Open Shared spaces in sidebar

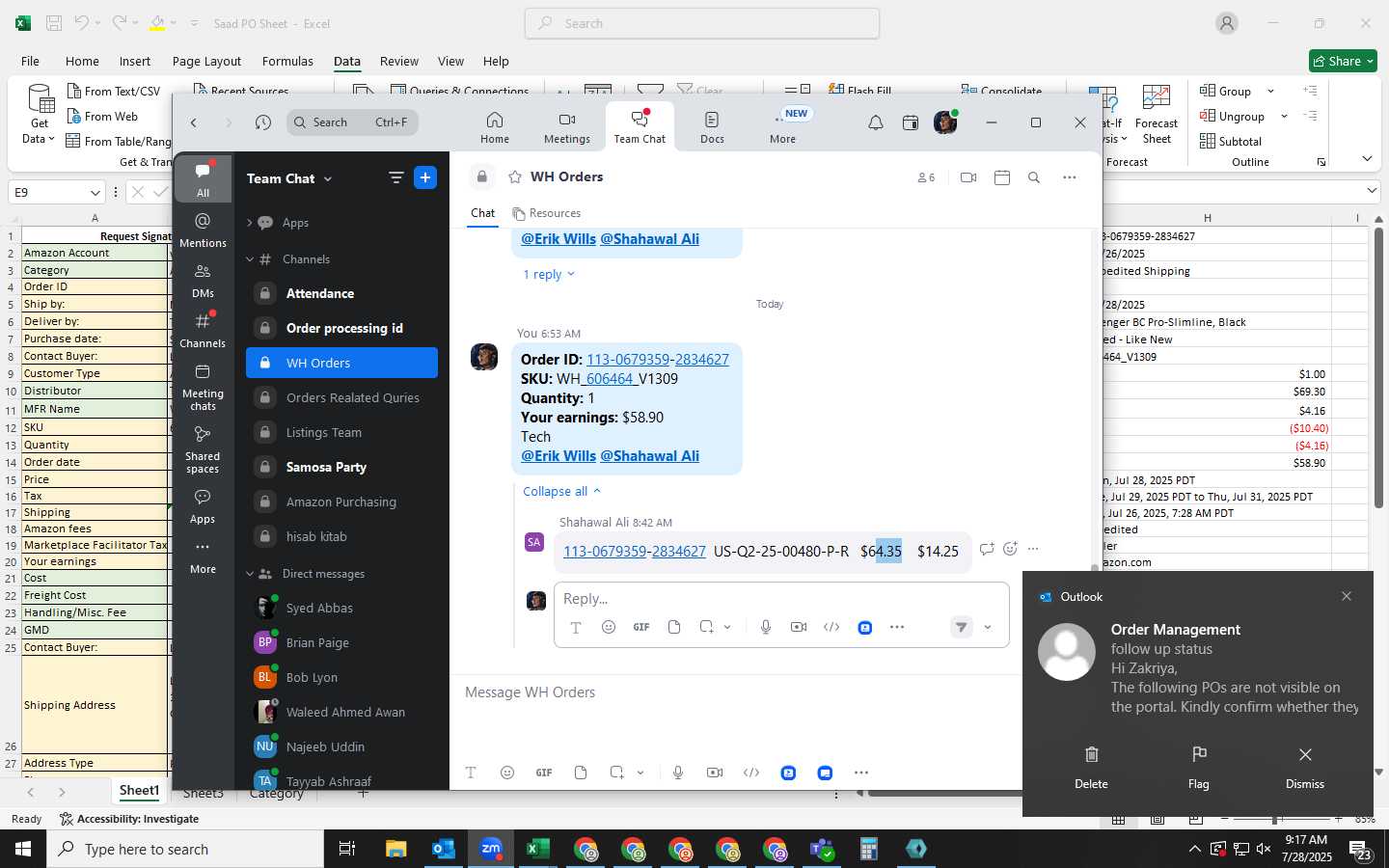click(203, 449)
